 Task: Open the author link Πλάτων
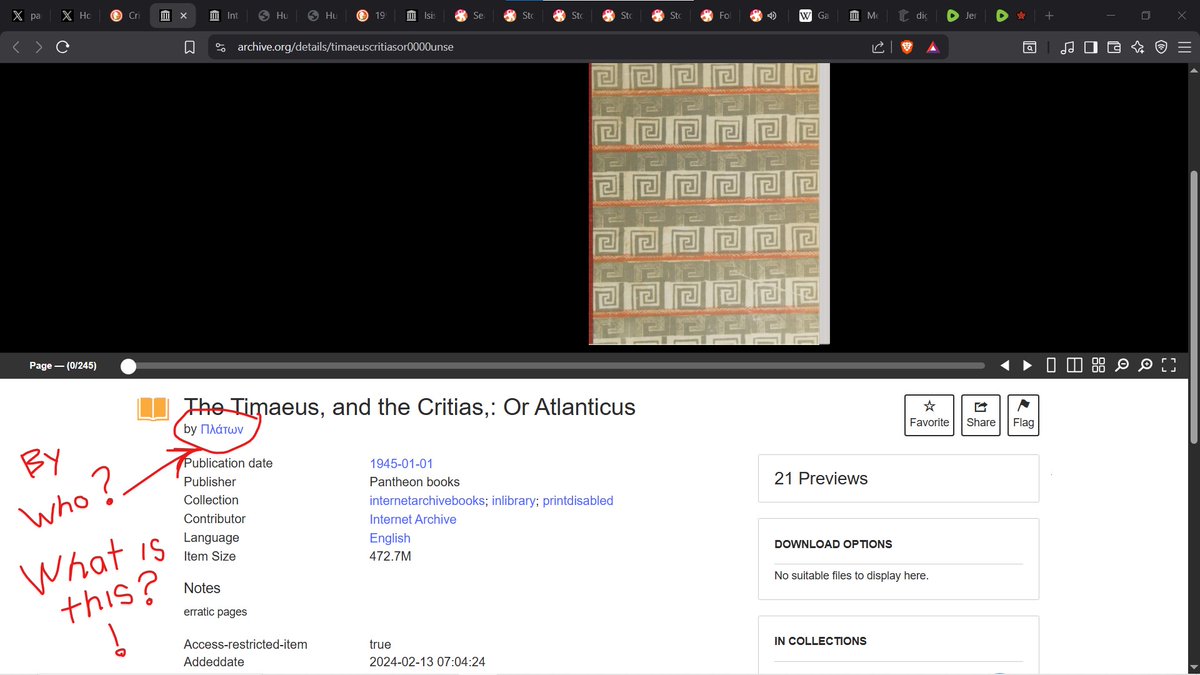coord(222,428)
